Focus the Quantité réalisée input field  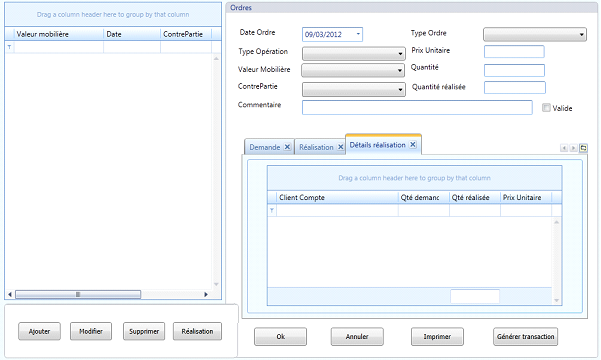(x=515, y=87)
